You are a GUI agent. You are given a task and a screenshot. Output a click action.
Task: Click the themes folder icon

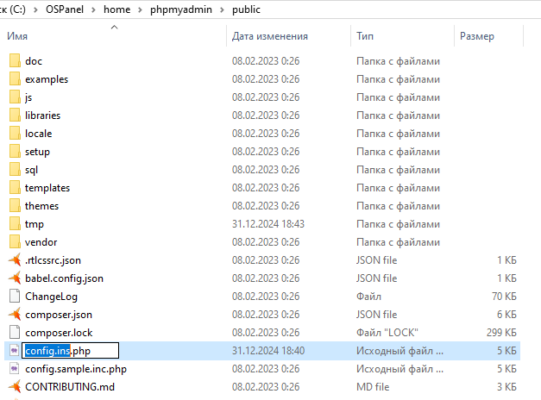tap(15, 206)
